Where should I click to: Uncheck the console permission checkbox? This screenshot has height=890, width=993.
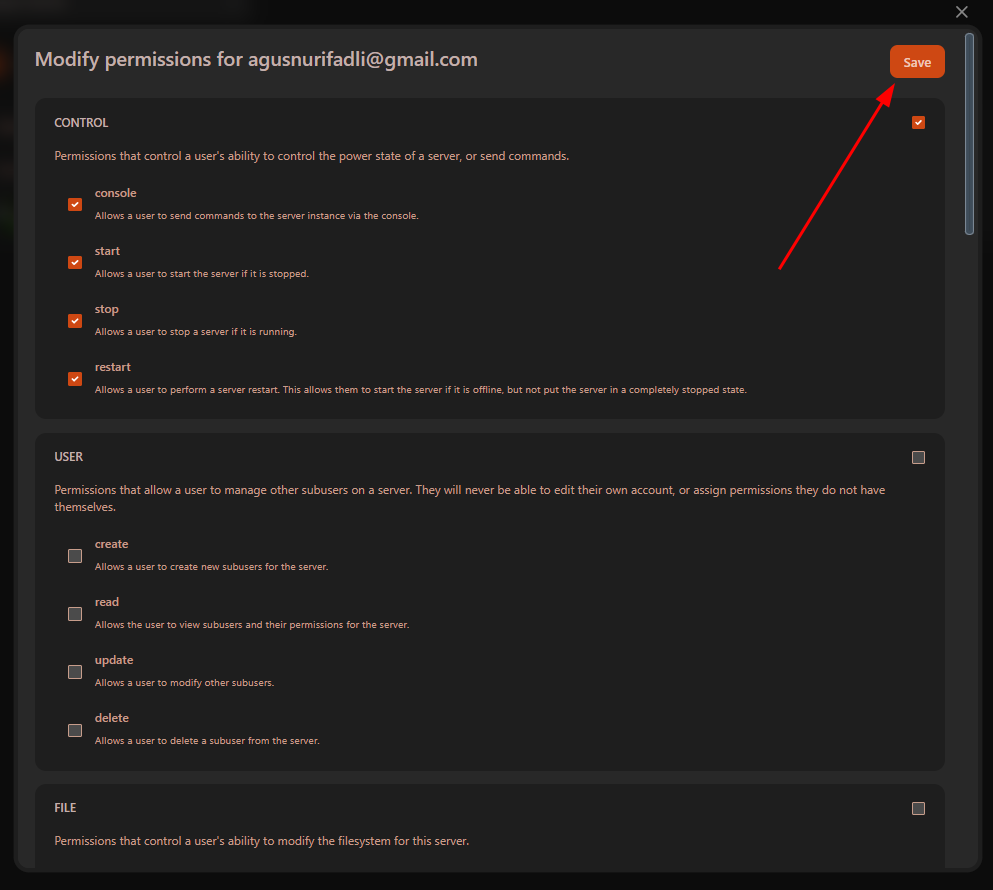tap(75, 204)
